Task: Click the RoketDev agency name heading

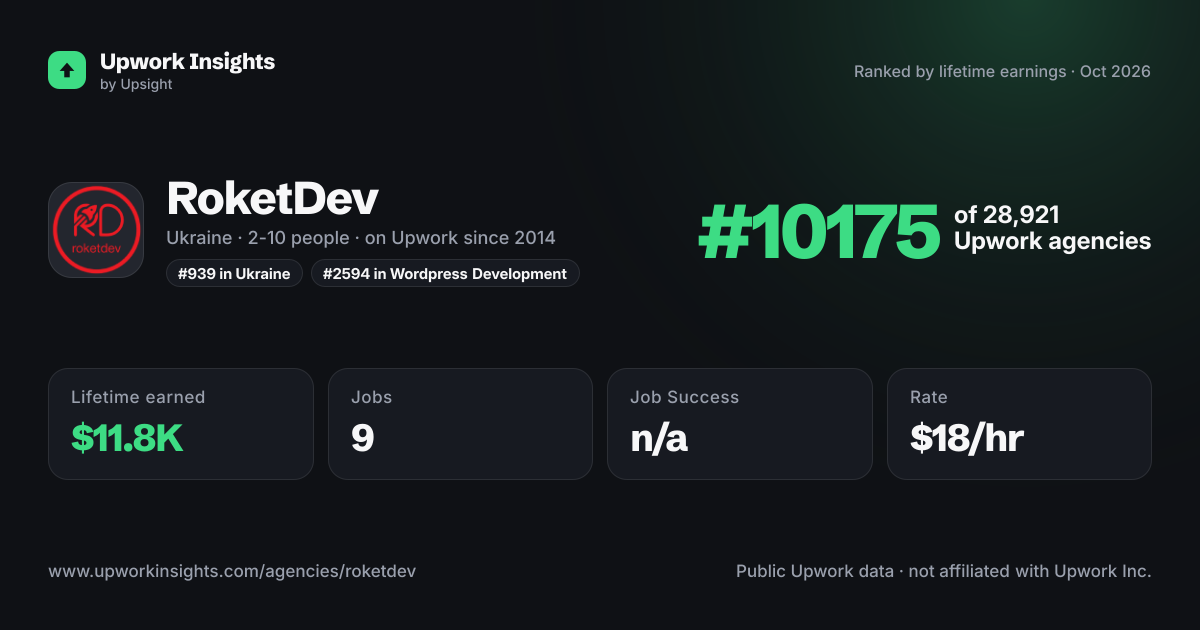Action: (272, 199)
